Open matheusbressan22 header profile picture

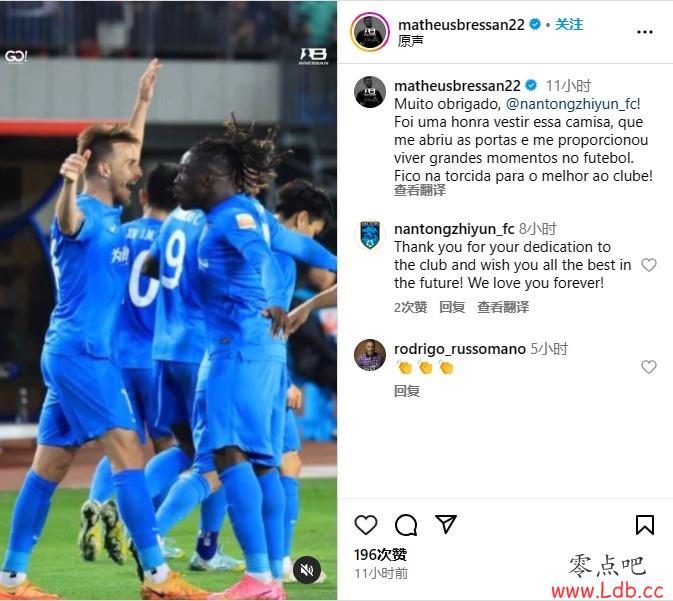click(370, 32)
